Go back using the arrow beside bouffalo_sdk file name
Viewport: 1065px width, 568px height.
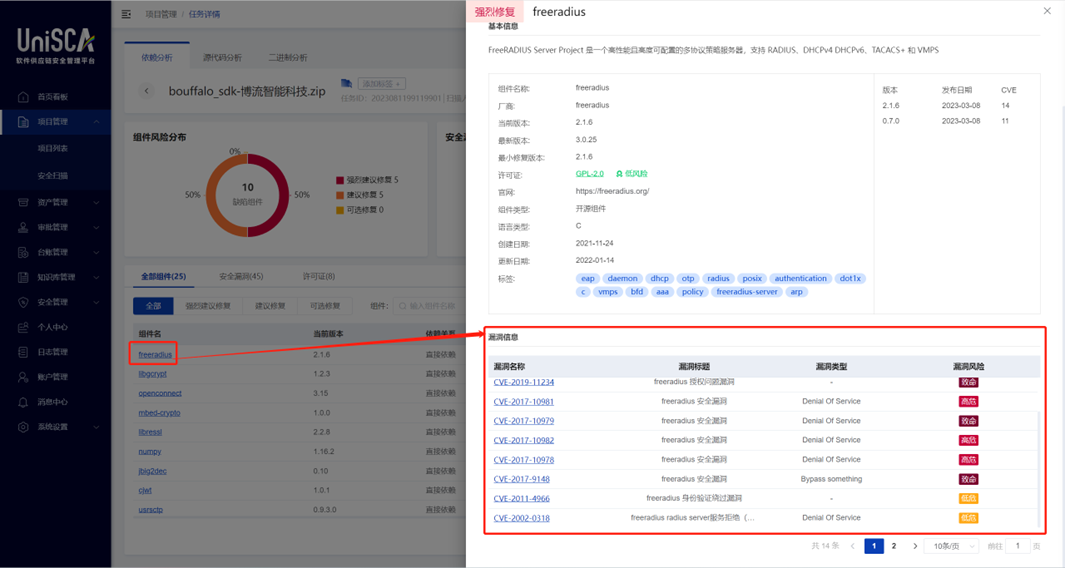(147, 91)
